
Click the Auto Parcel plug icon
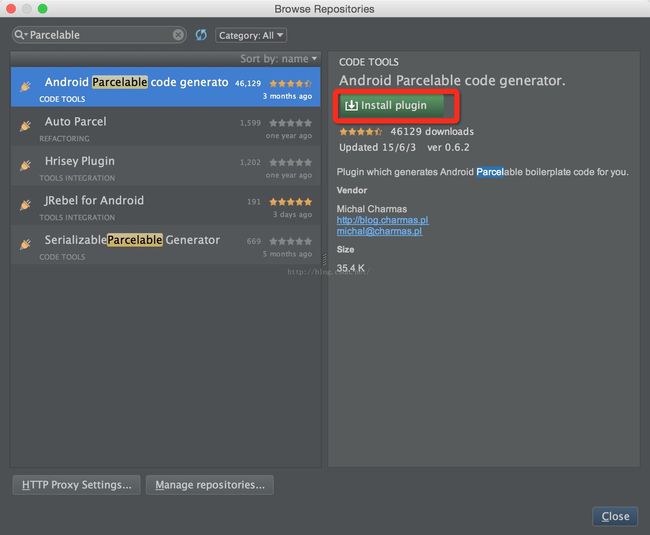coord(26,126)
